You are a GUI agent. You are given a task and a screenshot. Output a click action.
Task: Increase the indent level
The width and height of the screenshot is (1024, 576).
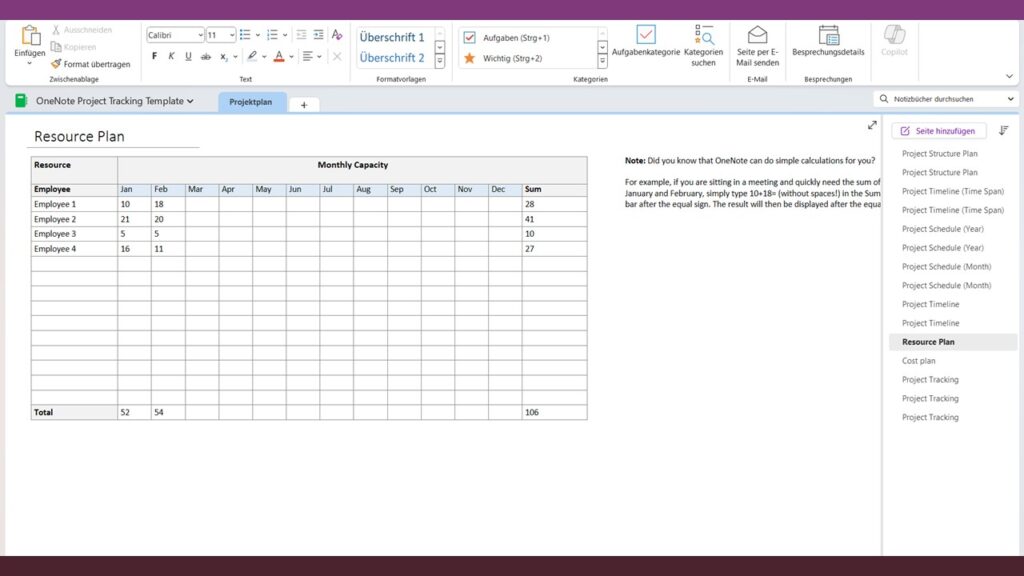(x=318, y=35)
